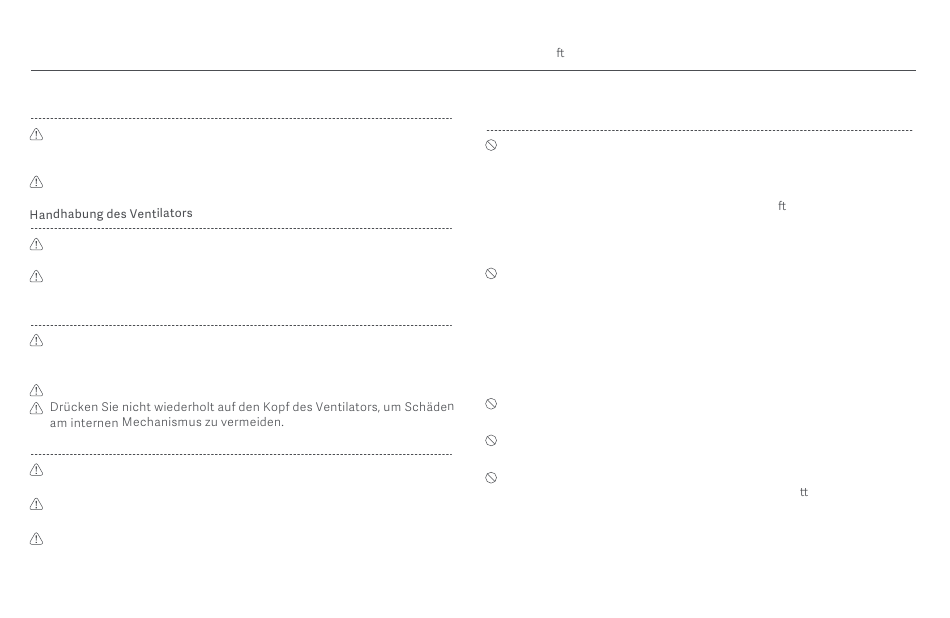Click the bottommost warning triangle in left column
950x618 pixels.
tap(36, 539)
